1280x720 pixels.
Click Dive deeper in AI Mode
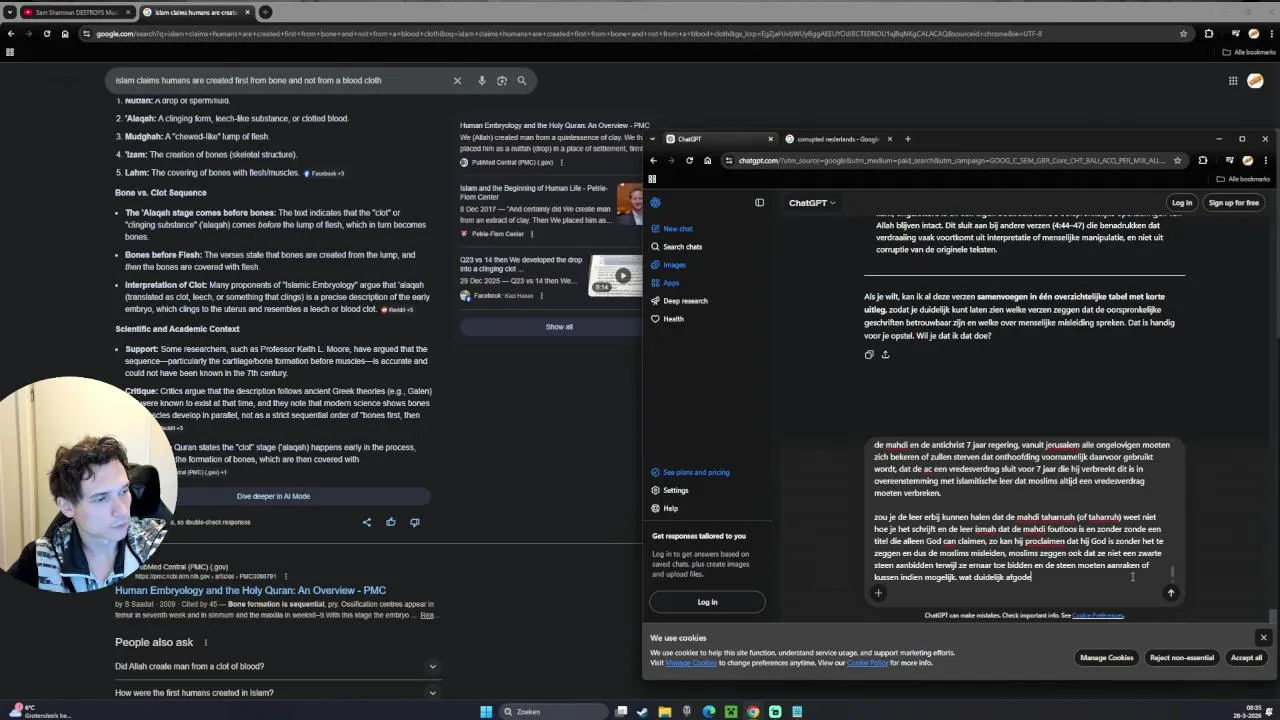(273, 496)
